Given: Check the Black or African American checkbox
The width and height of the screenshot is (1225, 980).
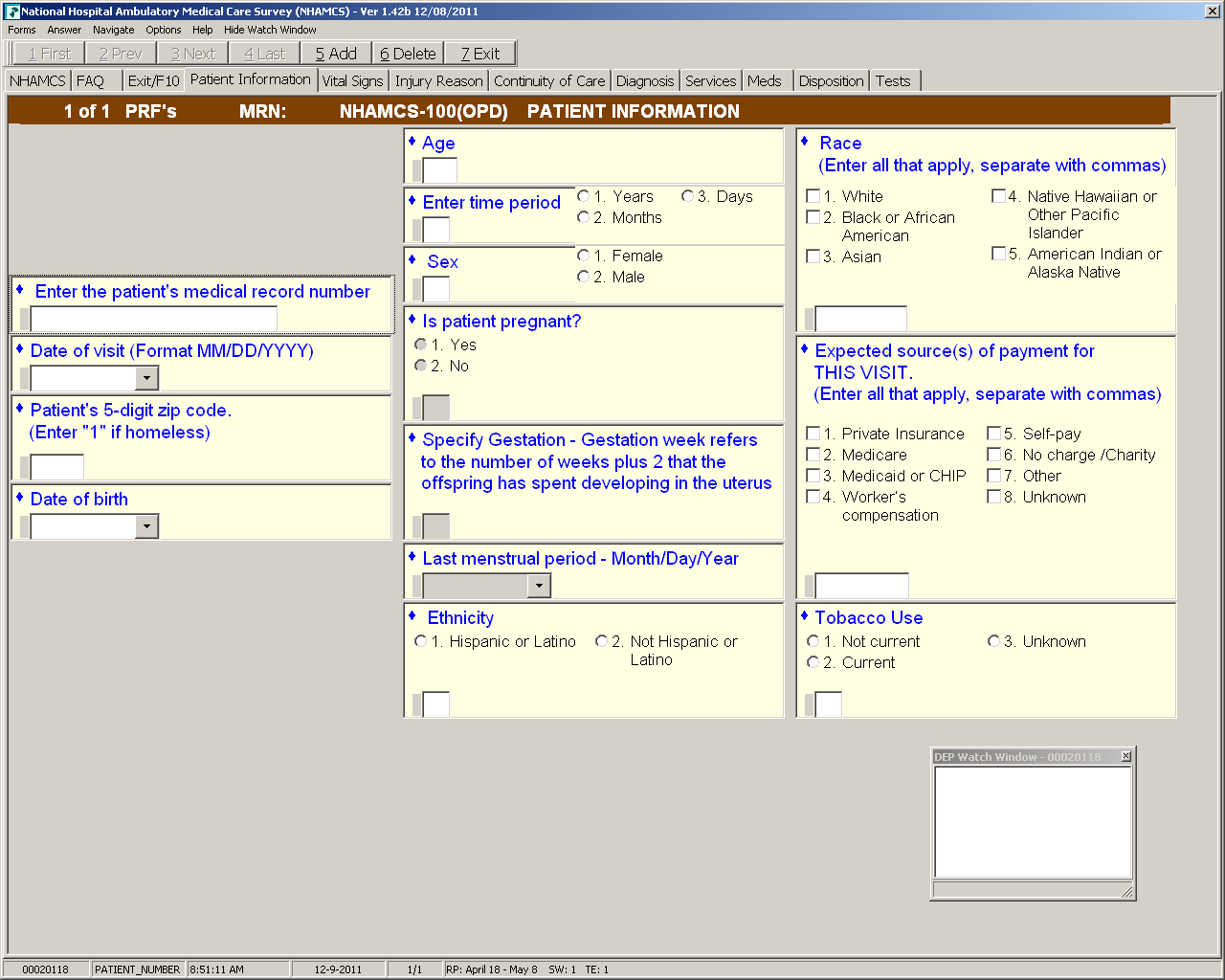Looking at the screenshot, I should click(x=813, y=217).
